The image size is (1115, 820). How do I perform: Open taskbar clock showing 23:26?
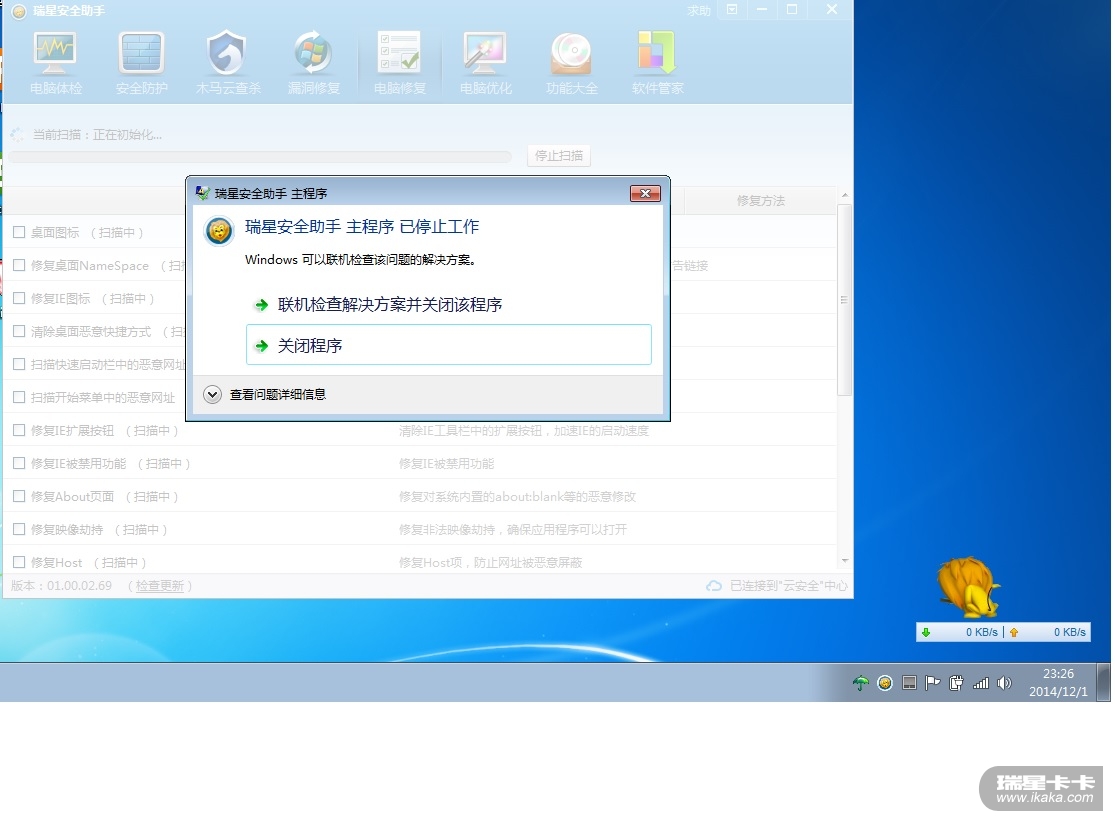pos(1058,683)
